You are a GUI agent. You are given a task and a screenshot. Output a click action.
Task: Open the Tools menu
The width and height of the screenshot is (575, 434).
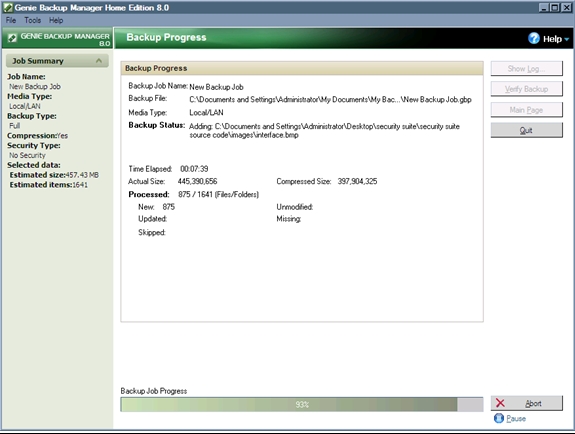click(33, 20)
